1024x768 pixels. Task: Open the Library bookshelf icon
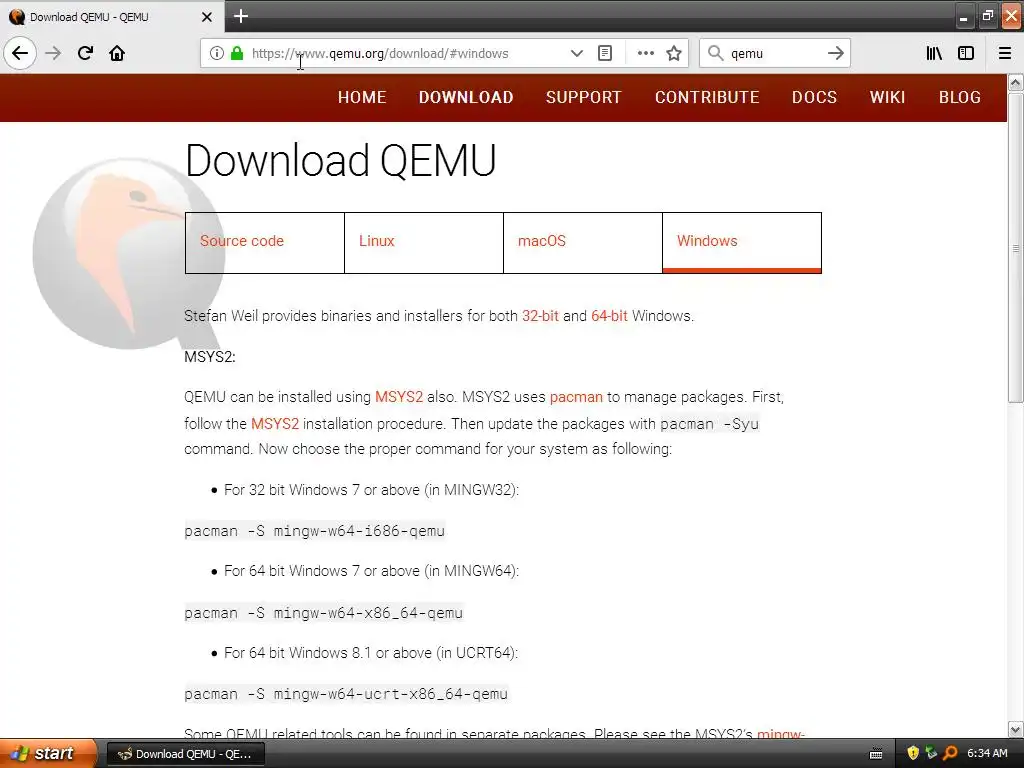pos(934,54)
